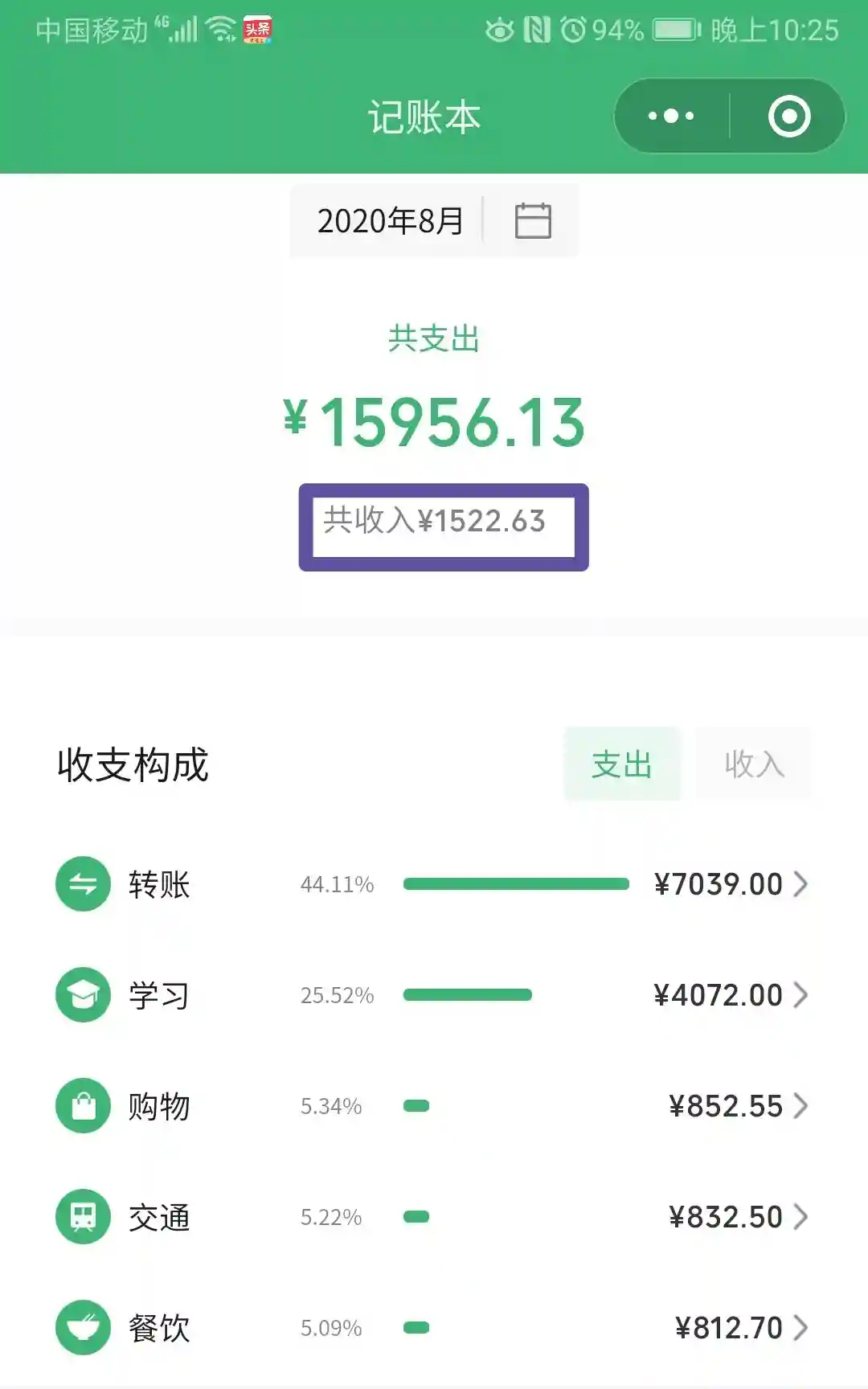Screen dimensions: 868x1389
Task: Switch to the 收入 income tab
Action: coord(753,764)
